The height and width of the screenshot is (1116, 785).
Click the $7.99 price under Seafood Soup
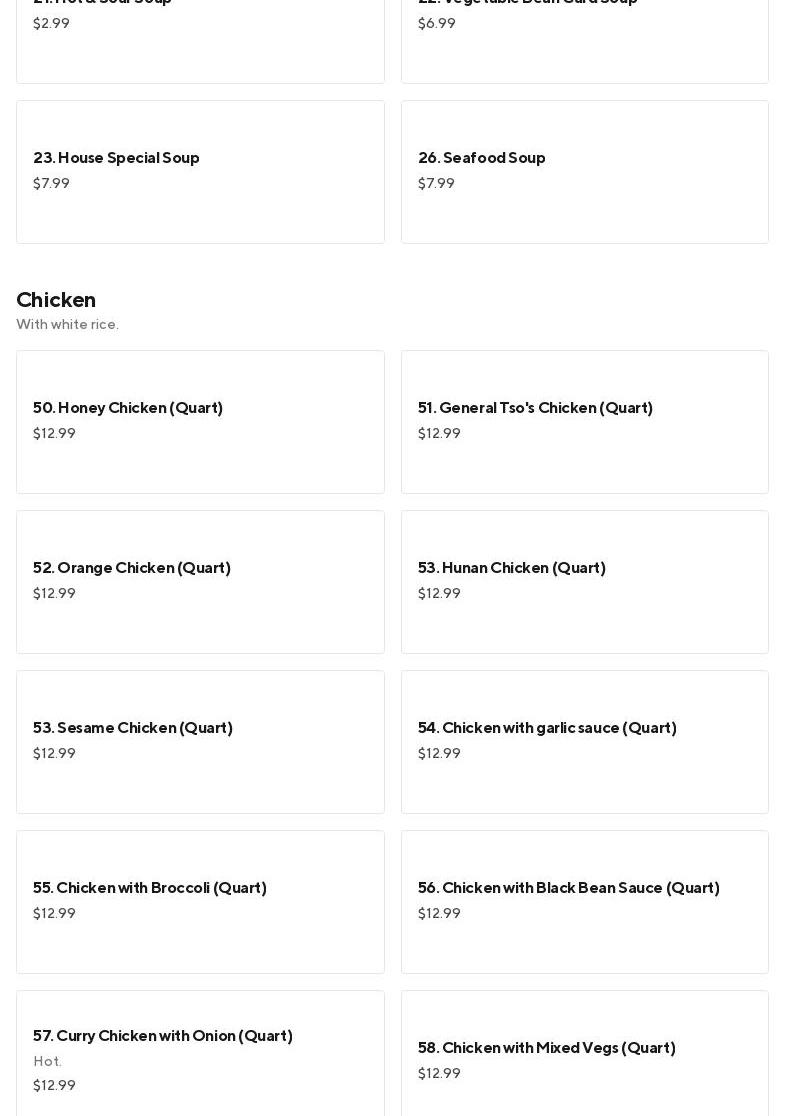436,183
